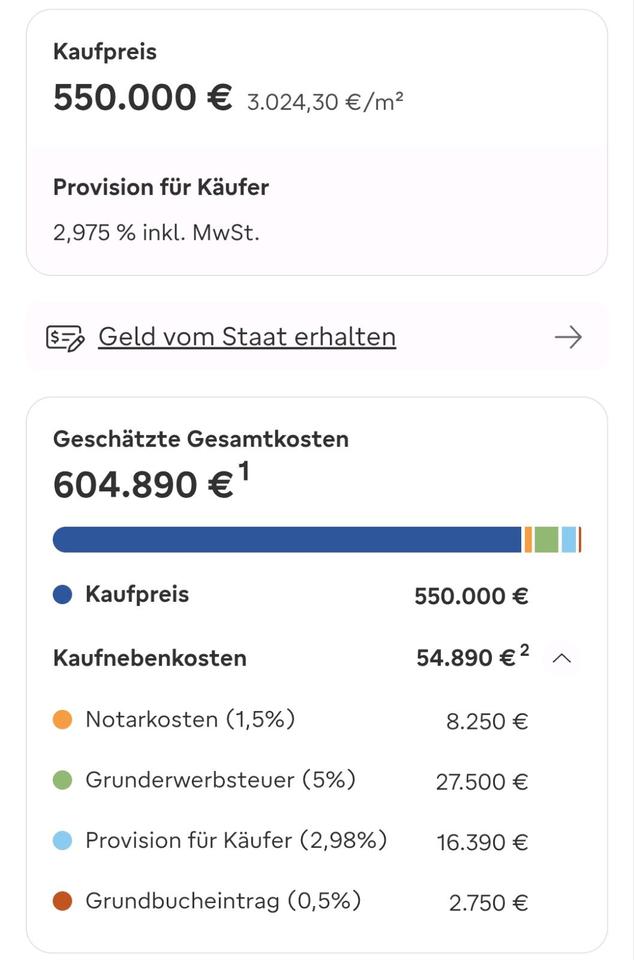Open the Geld vom Staat erhalten link
This screenshot has height=960, width=634.
click(246, 337)
